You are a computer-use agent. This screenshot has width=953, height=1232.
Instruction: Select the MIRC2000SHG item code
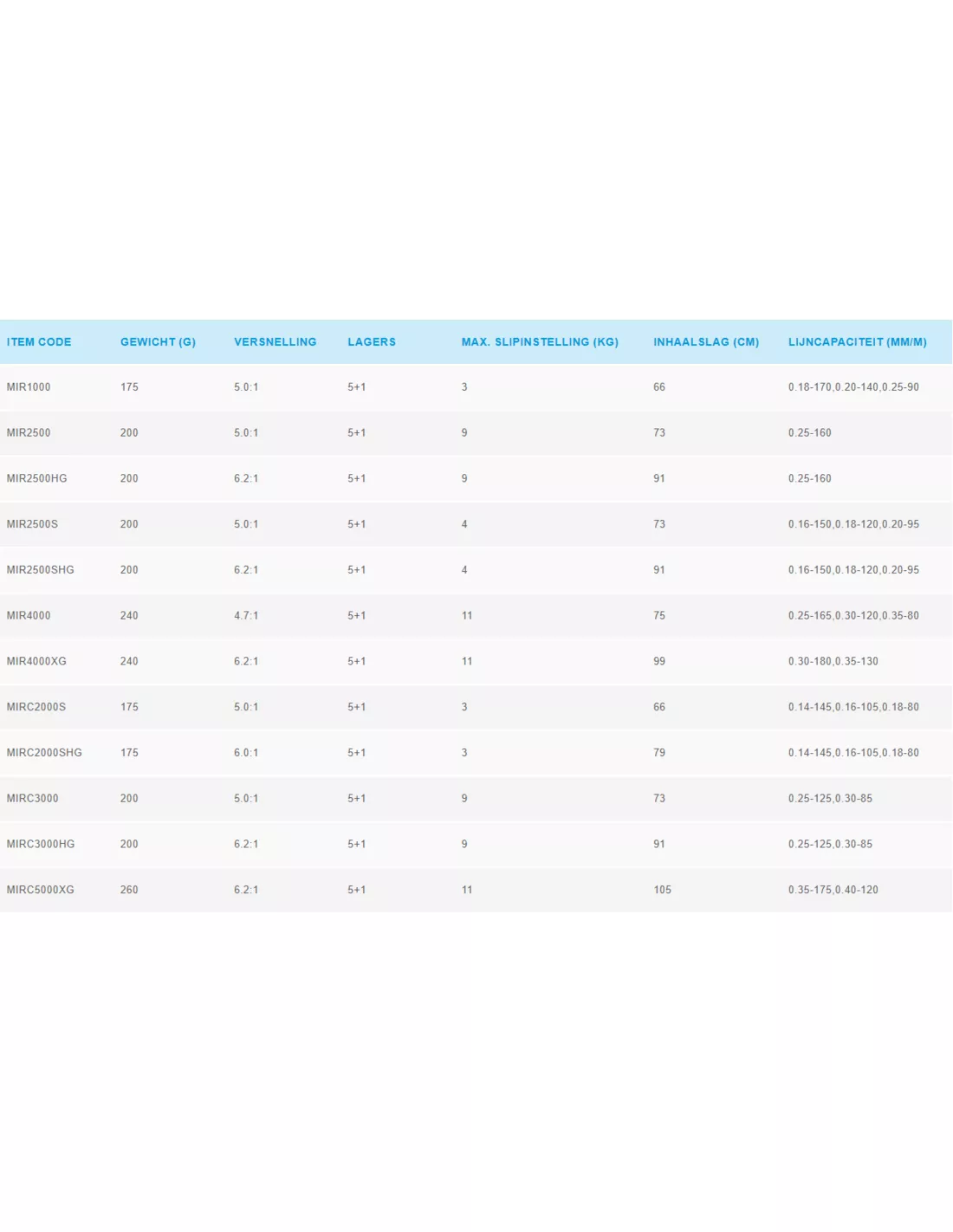pos(44,753)
